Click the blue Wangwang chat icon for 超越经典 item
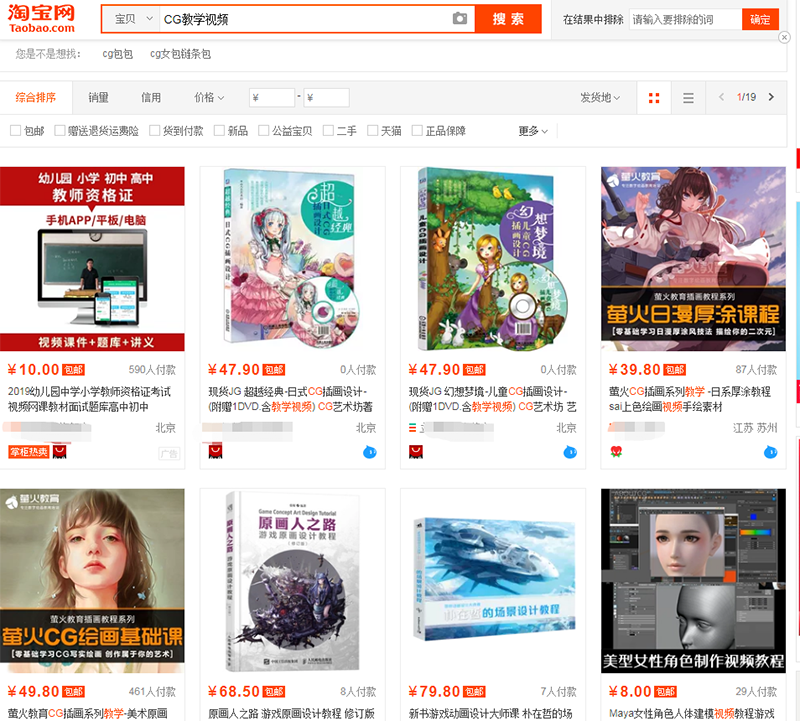This screenshot has height=721, width=800. (x=370, y=452)
